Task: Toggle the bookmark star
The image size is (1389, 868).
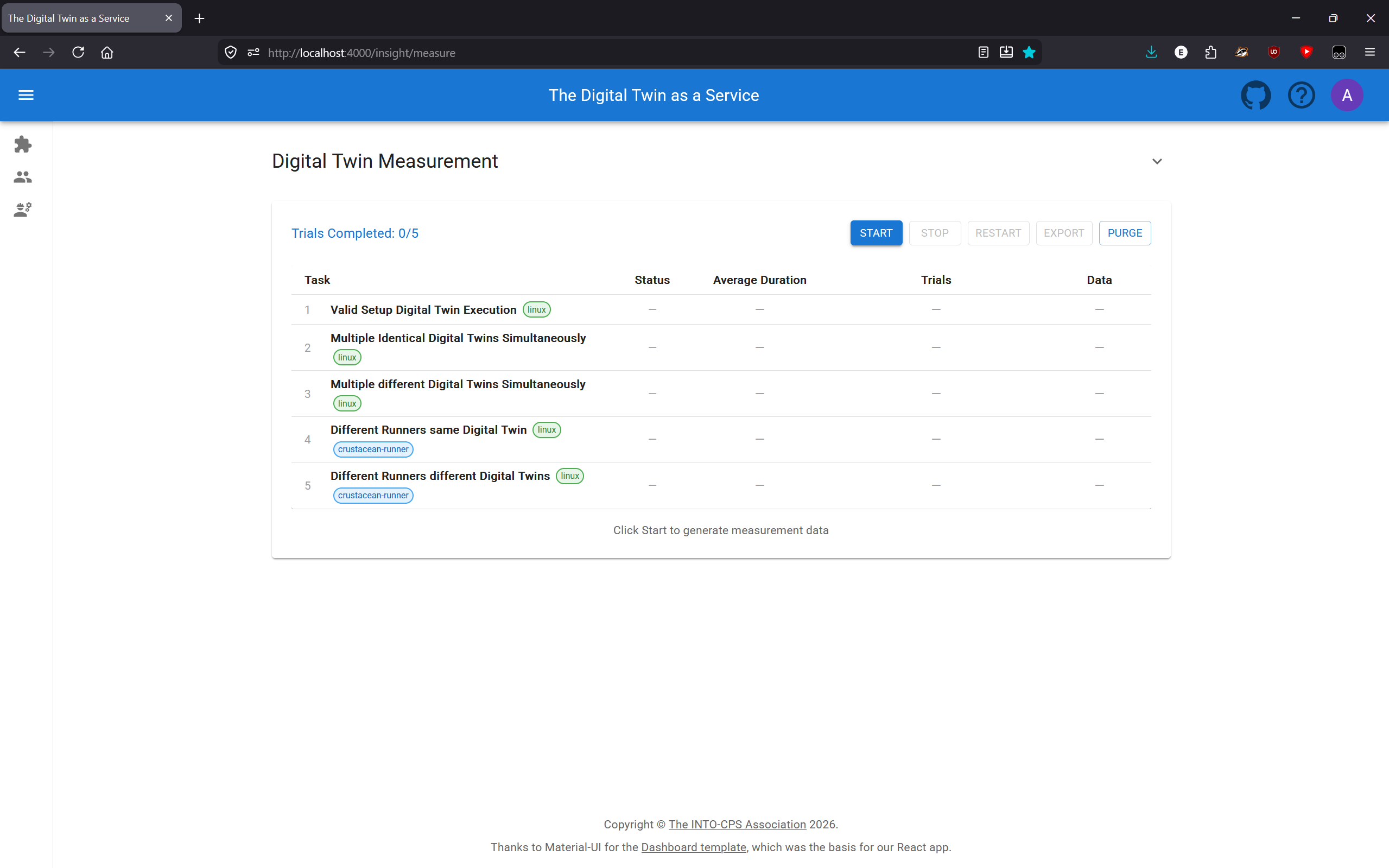Action: (1029, 53)
